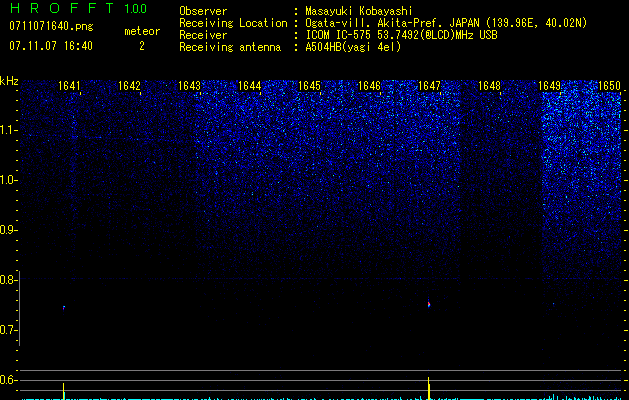Click the 0.8 frequency axis label

[7, 280]
